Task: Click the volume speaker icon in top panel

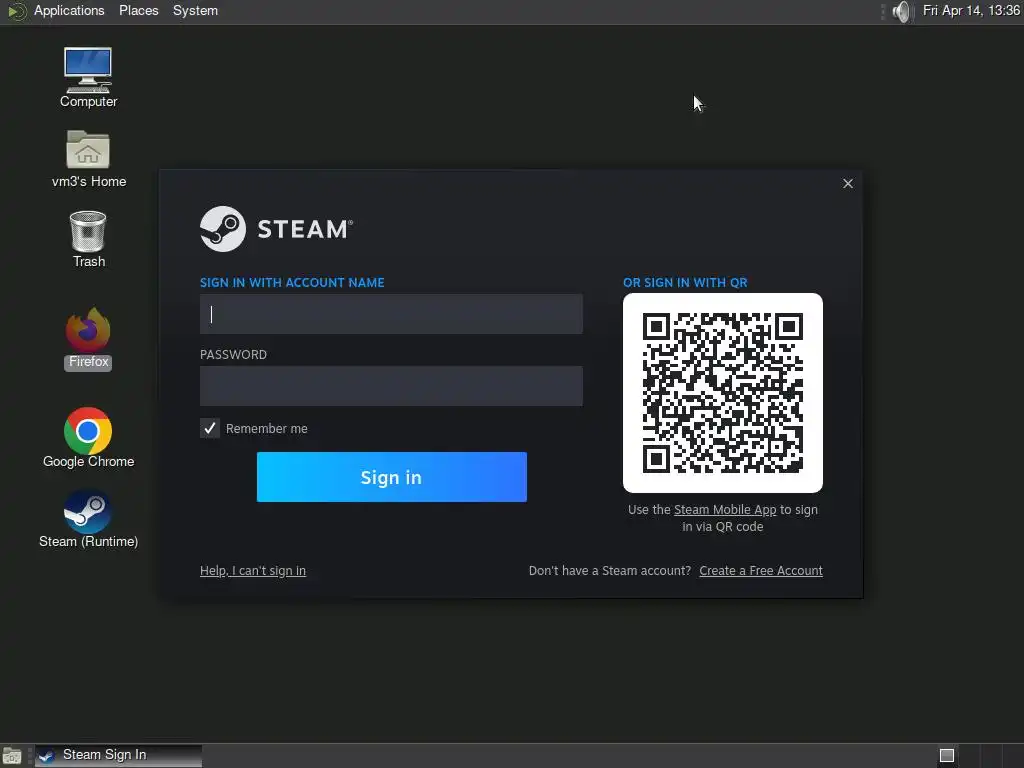Action: point(901,11)
